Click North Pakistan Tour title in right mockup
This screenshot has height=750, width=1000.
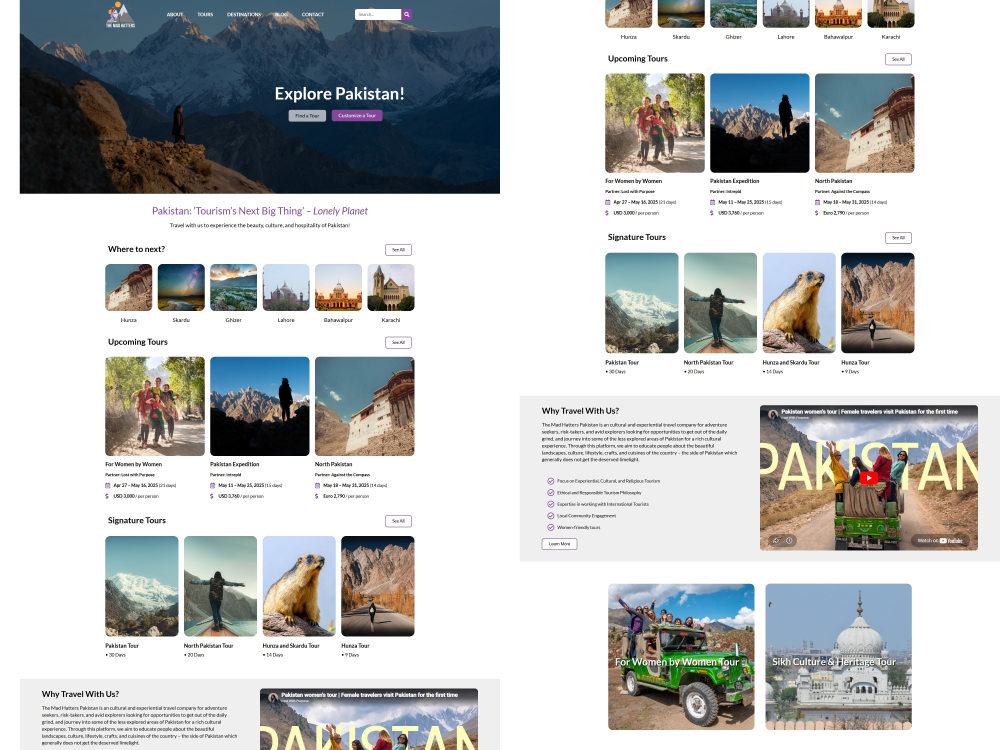pos(709,362)
